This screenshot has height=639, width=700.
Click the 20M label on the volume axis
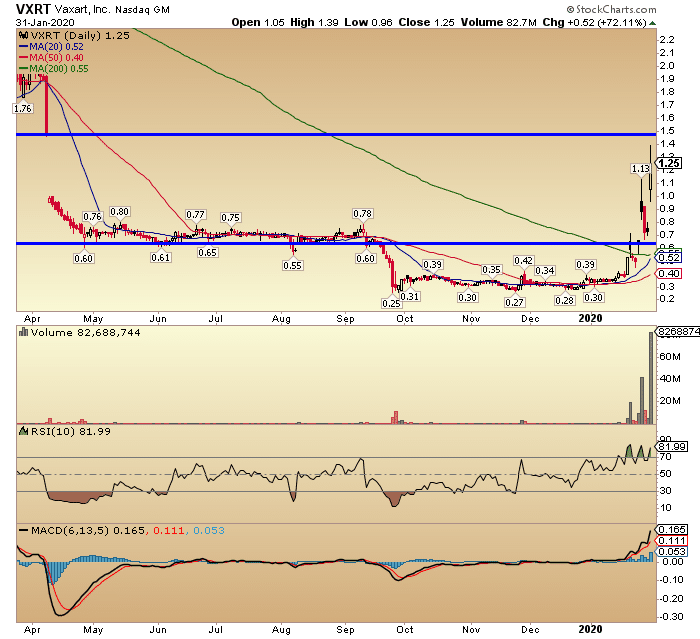click(x=670, y=400)
